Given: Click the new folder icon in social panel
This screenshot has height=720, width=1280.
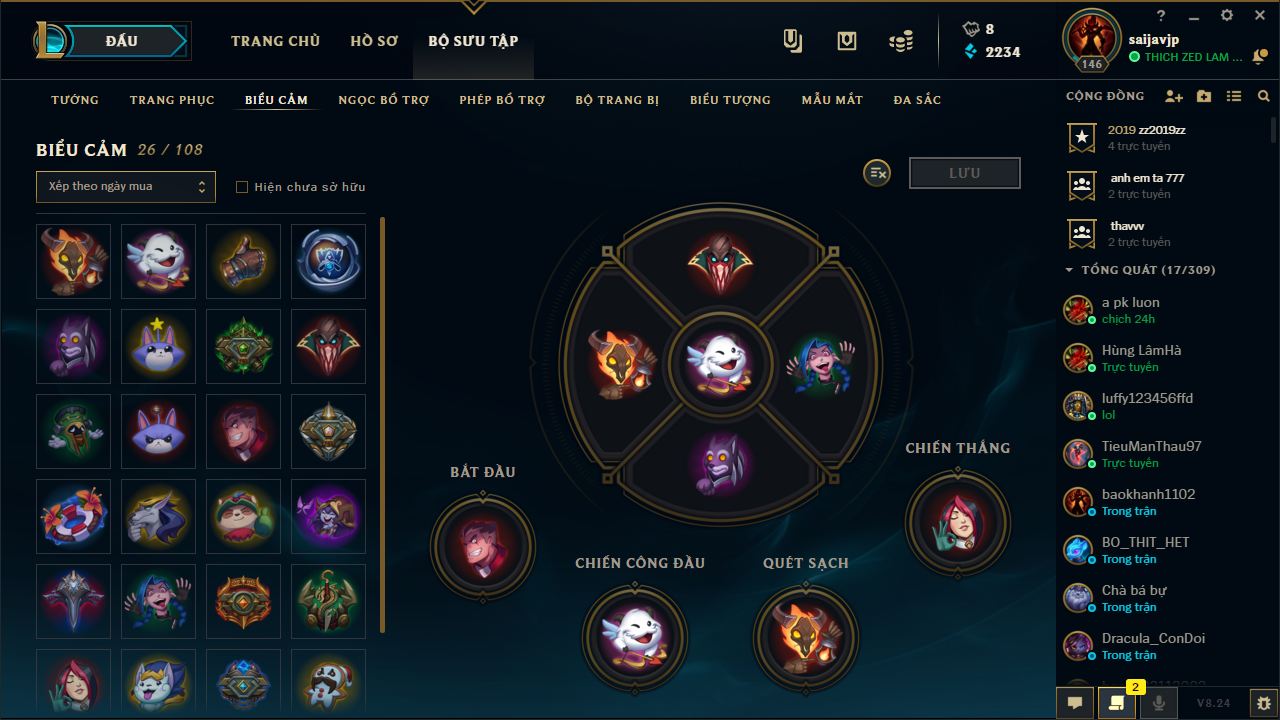Looking at the screenshot, I should 1204,96.
